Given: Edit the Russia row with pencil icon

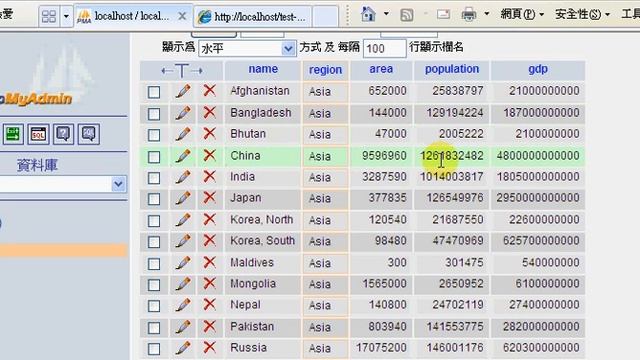Looking at the screenshot, I should tap(183, 347).
